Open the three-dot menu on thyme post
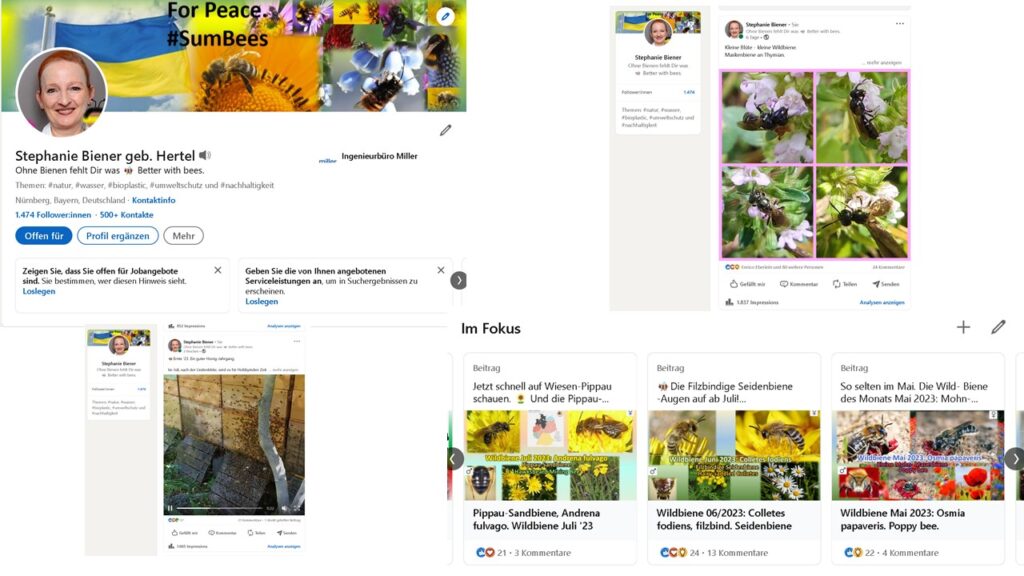Image resolution: width=1024 pixels, height=576 pixels. [x=900, y=24]
